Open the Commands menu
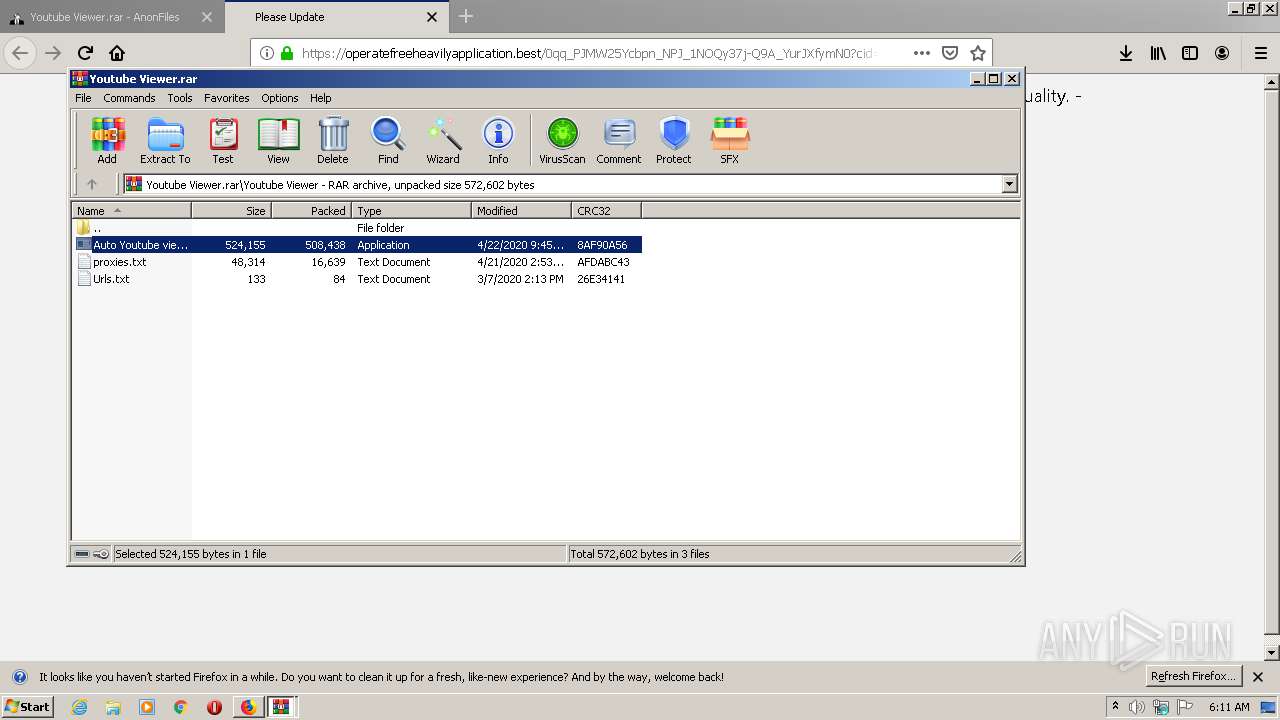 pyautogui.click(x=129, y=98)
